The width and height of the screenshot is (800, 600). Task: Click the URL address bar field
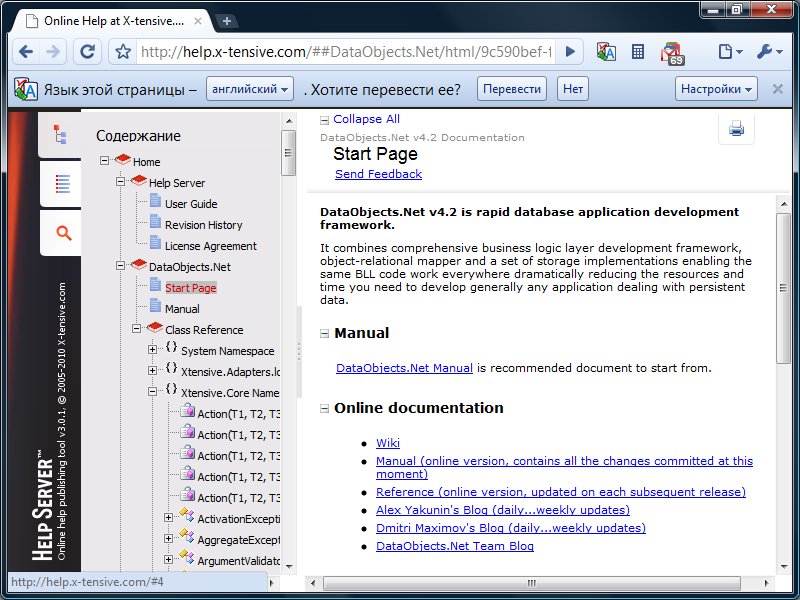coord(347,52)
